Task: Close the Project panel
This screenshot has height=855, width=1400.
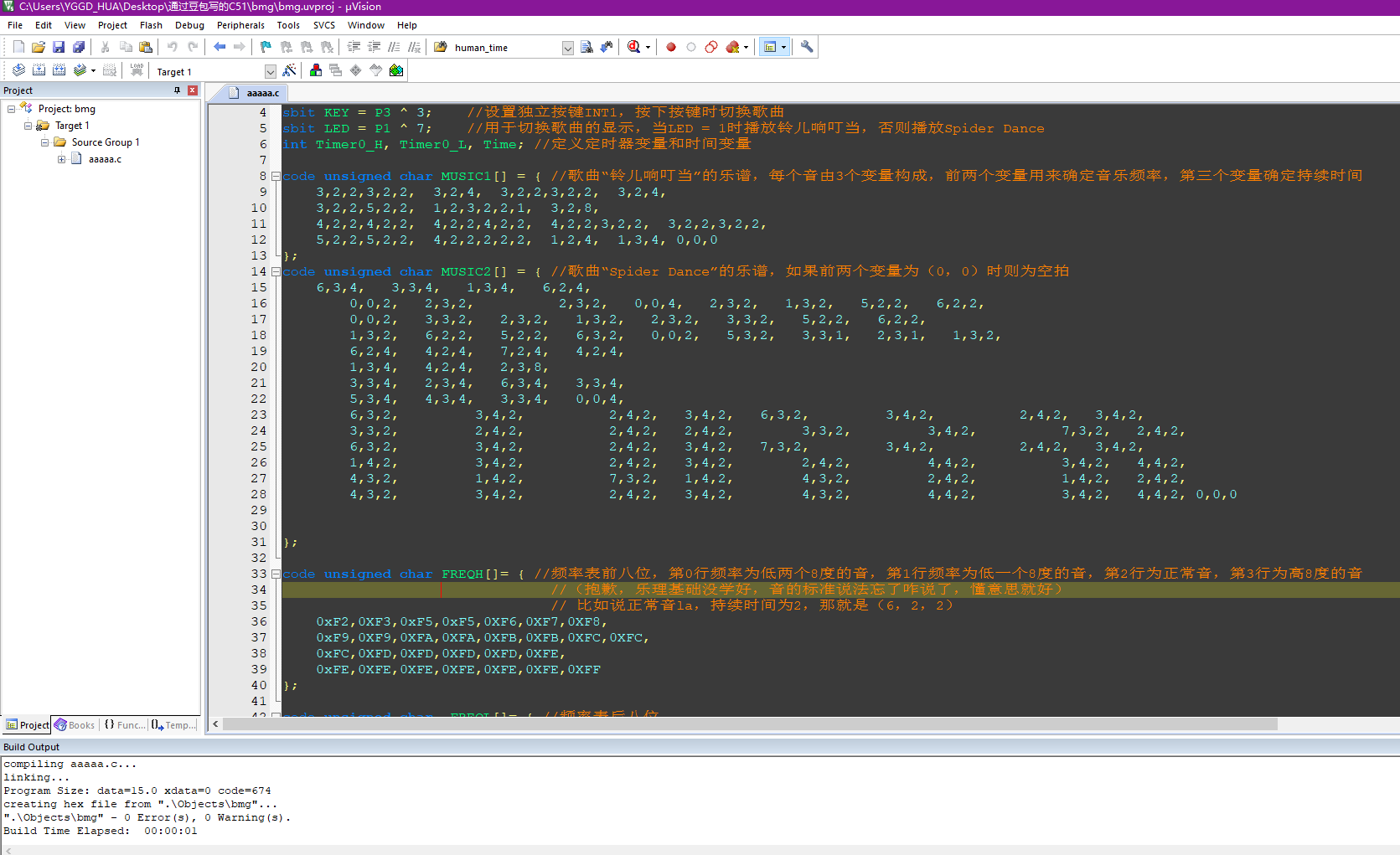Action: (193, 90)
